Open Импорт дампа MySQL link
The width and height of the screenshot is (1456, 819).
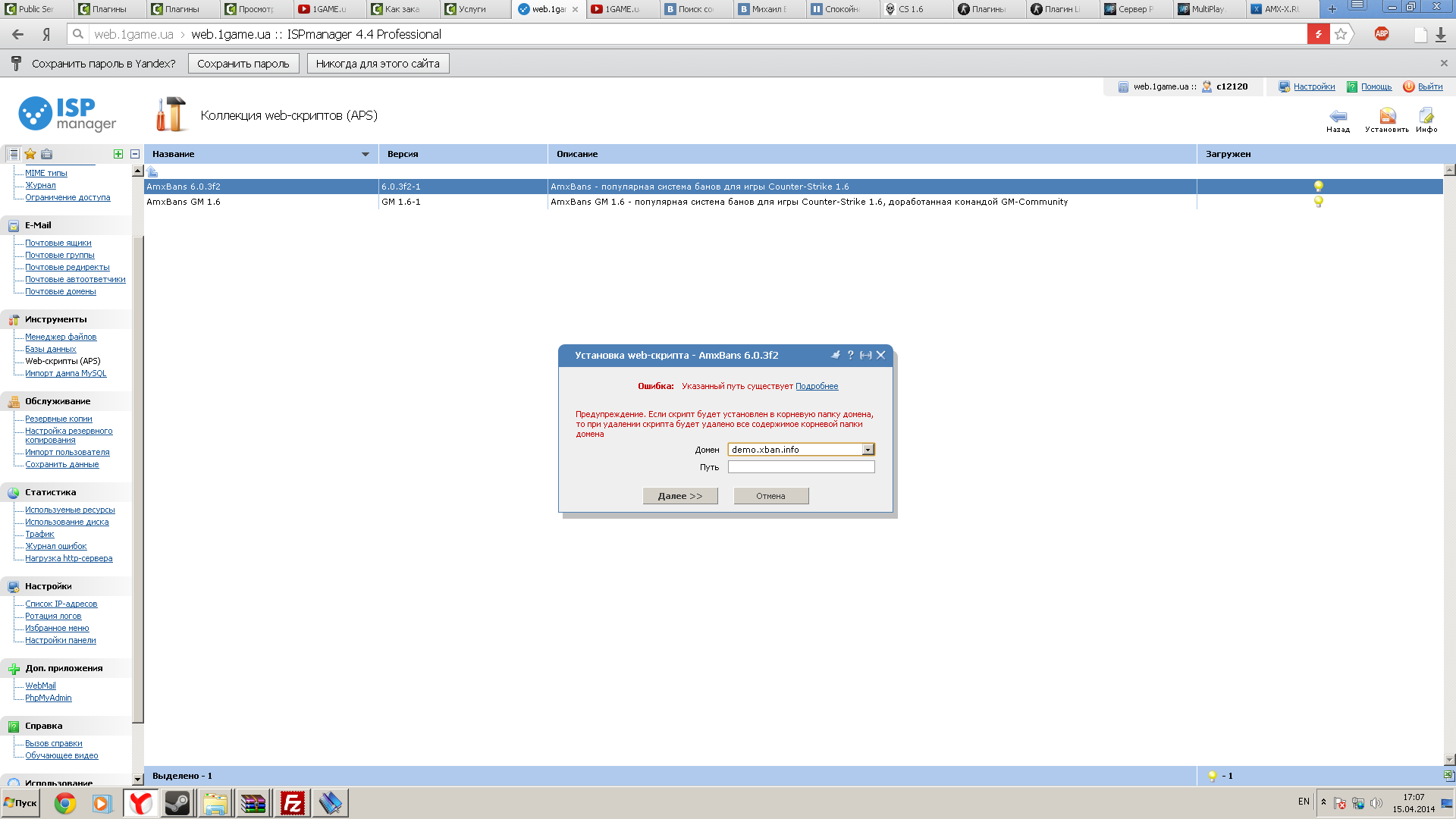[x=65, y=373]
